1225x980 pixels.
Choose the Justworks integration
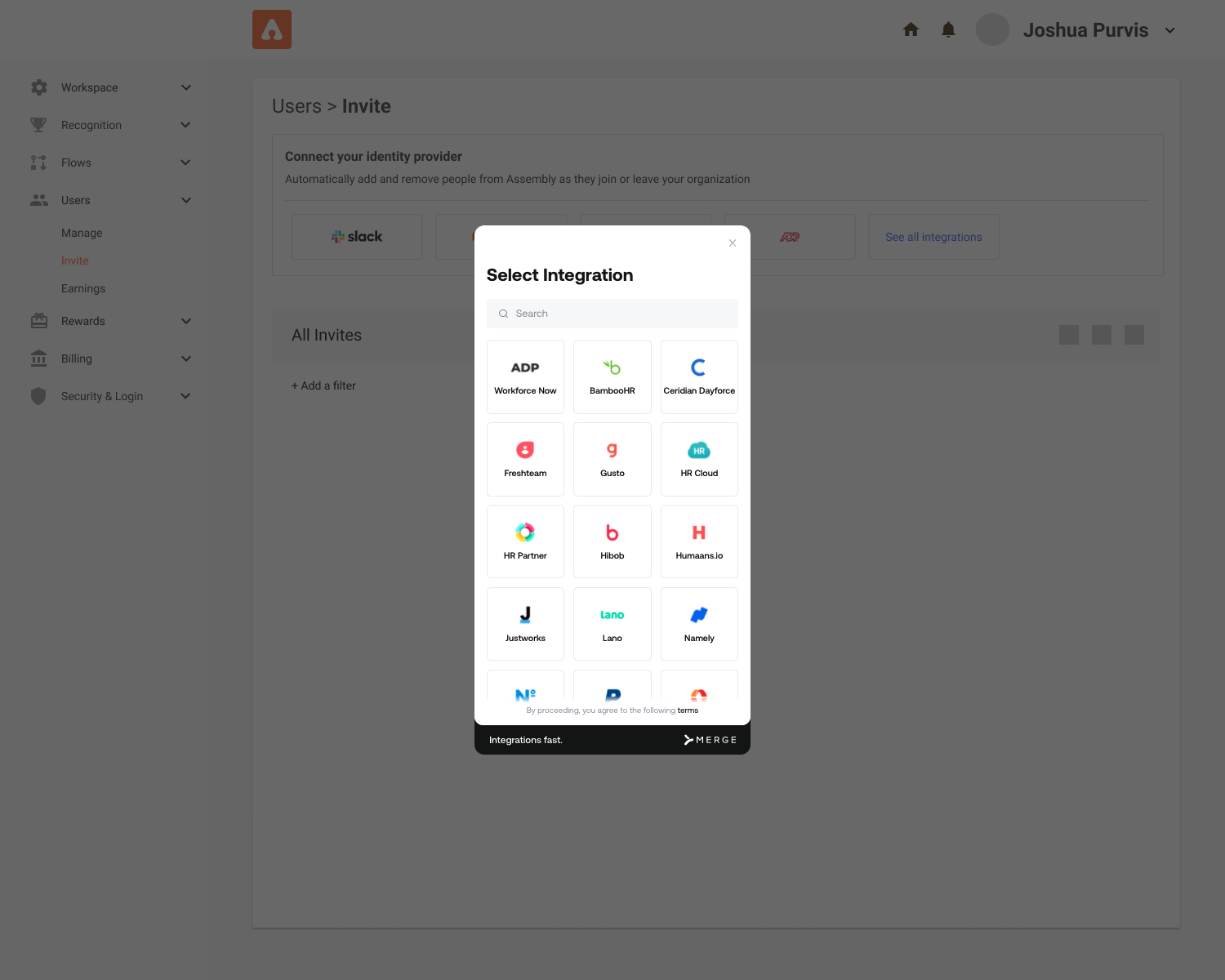[525, 624]
